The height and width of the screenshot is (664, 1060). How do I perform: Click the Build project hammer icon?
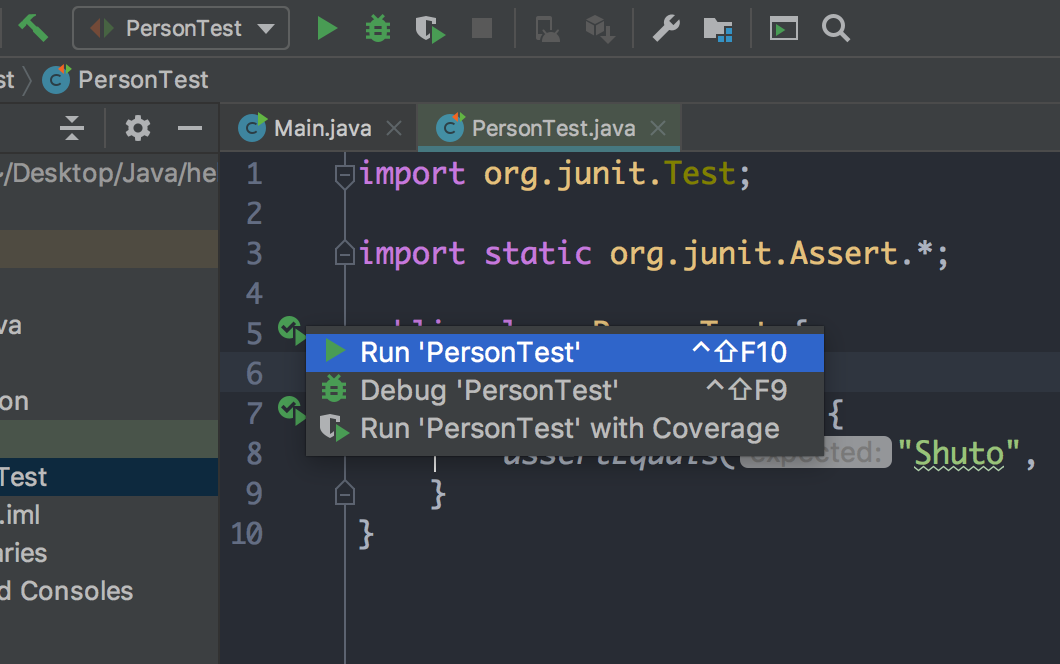point(32,28)
